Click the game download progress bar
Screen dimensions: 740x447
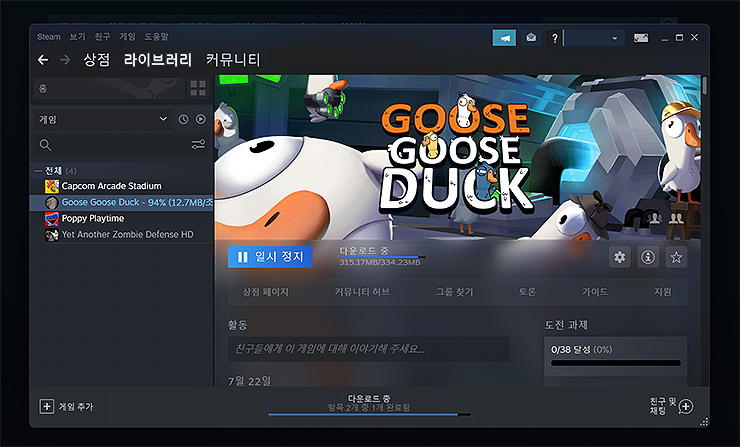(x=382, y=257)
